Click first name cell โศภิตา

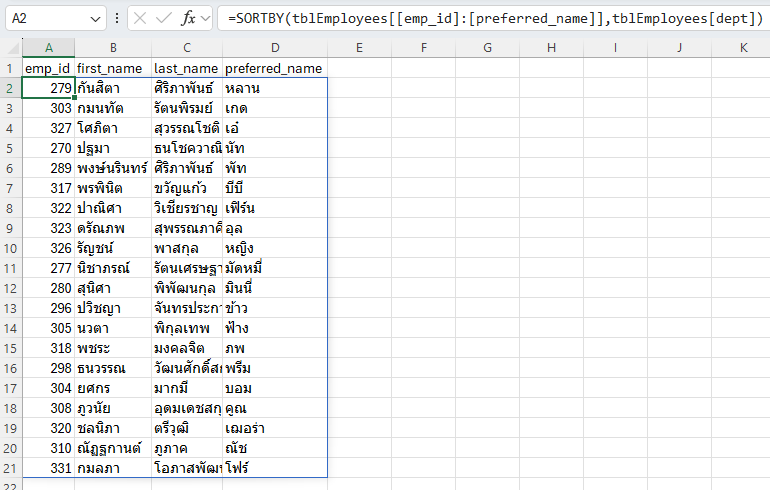pyautogui.click(x=113, y=128)
